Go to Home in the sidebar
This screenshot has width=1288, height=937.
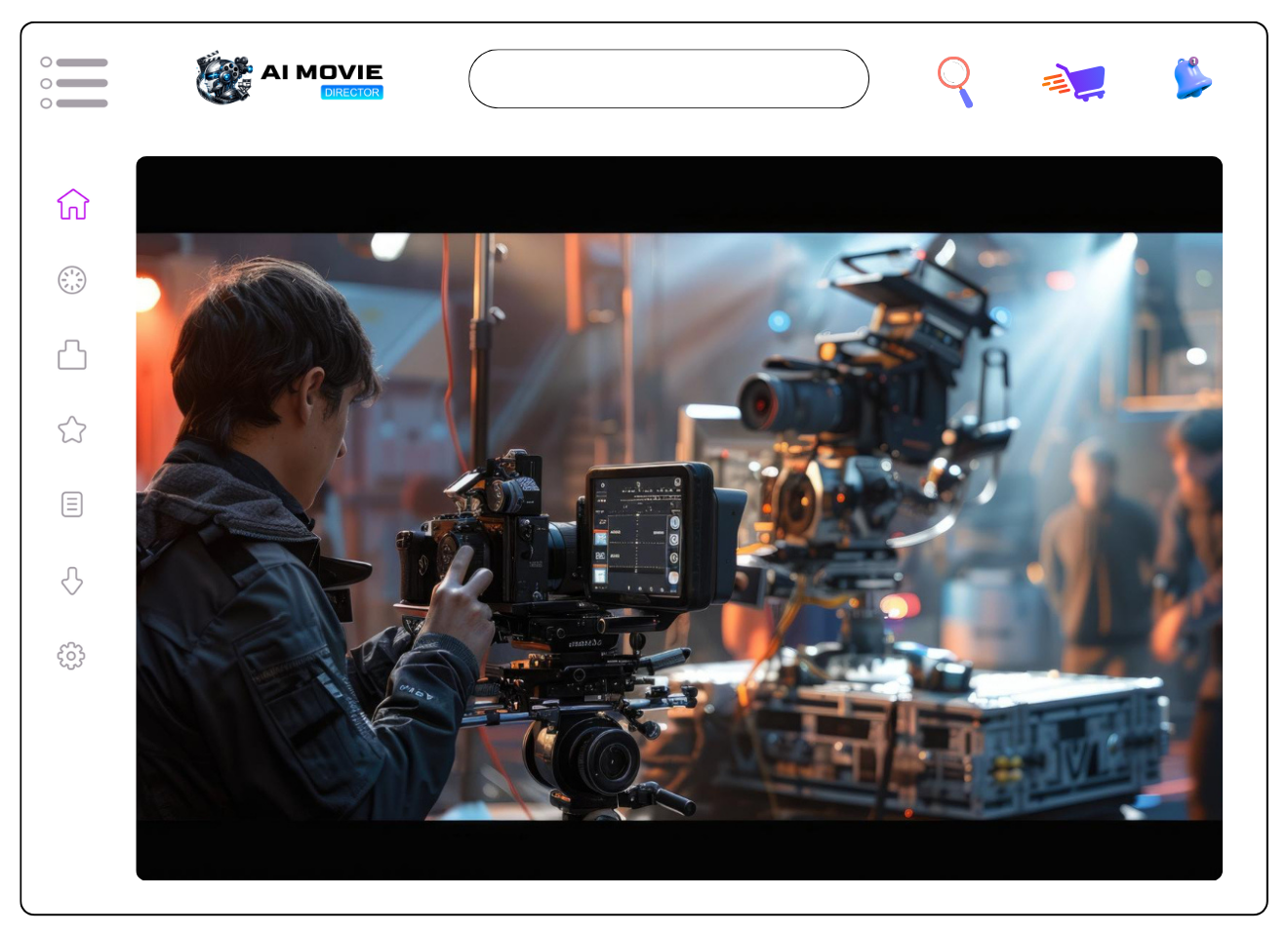point(73,205)
